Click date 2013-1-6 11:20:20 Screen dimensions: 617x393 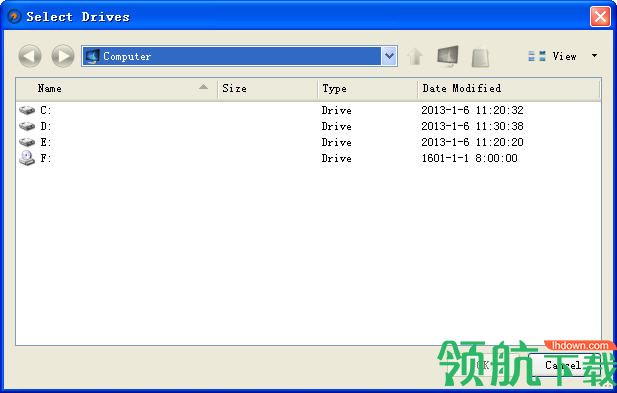[x=472, y=142]
